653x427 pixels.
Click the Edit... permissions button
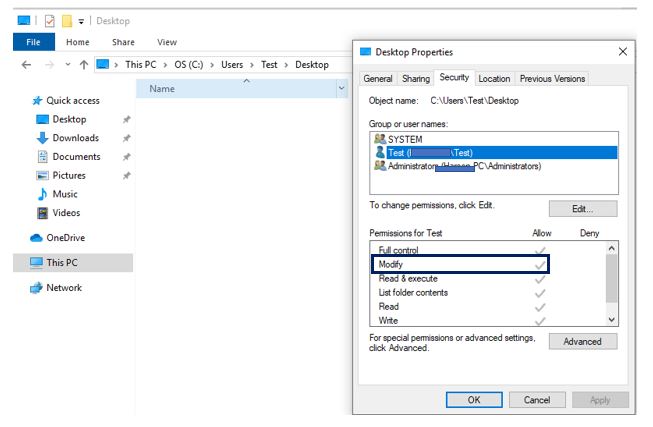pos(583,209)
